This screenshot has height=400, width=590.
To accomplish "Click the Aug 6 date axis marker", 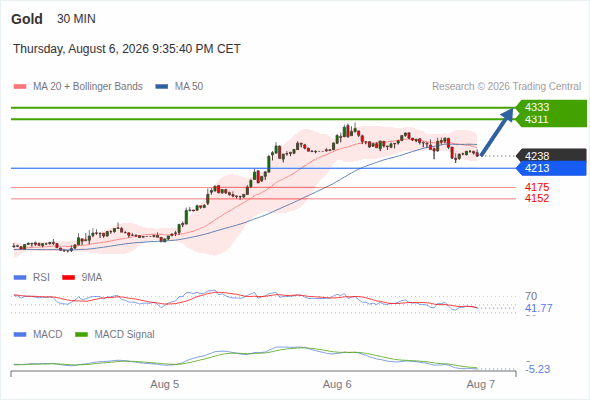I will (x=337, y=384).
